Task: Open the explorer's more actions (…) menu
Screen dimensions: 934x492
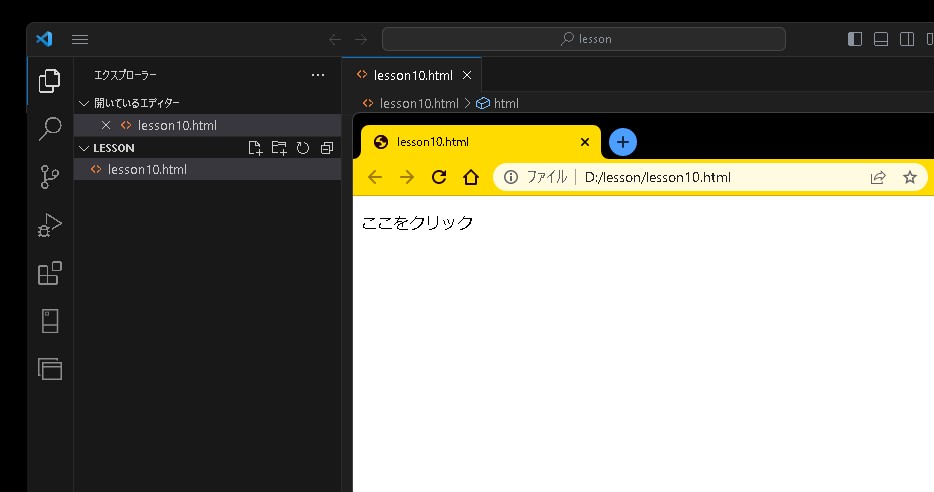Action: (318, 75)
